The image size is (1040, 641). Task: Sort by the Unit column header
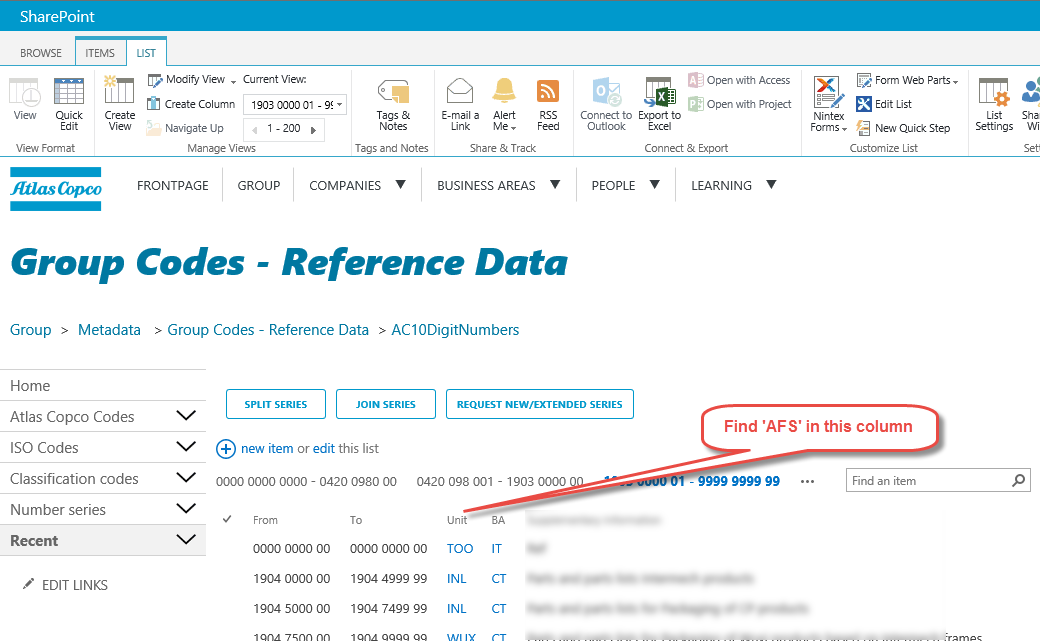(457, 520)
